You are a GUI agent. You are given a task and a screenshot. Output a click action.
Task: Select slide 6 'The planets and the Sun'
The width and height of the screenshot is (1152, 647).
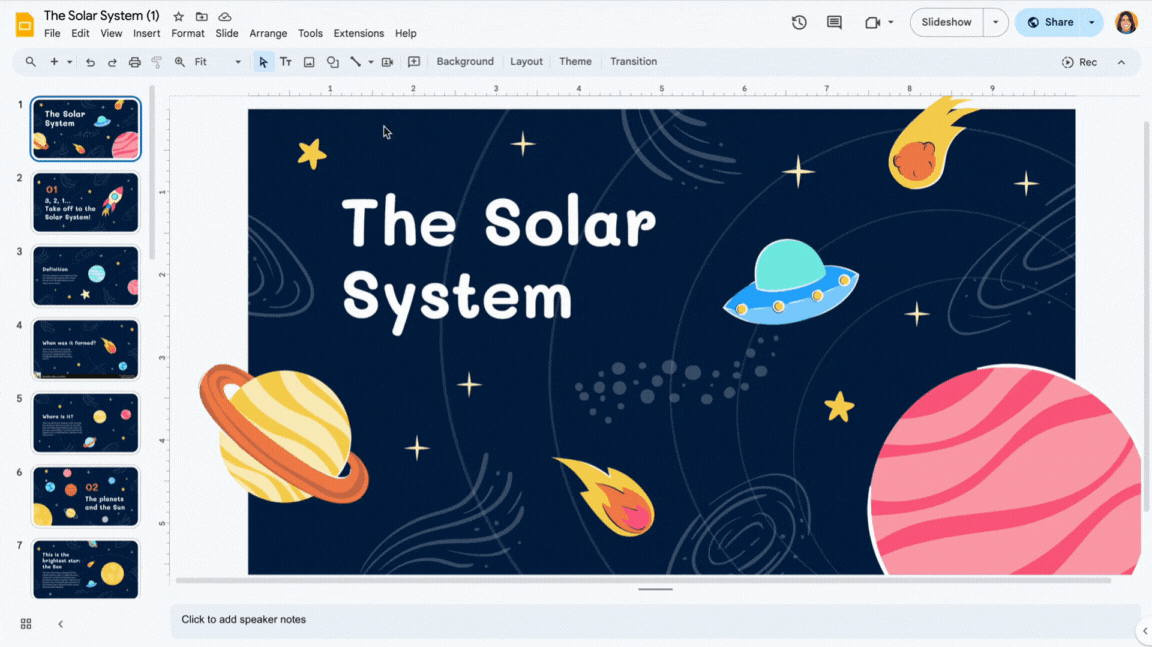coord(85,496)
